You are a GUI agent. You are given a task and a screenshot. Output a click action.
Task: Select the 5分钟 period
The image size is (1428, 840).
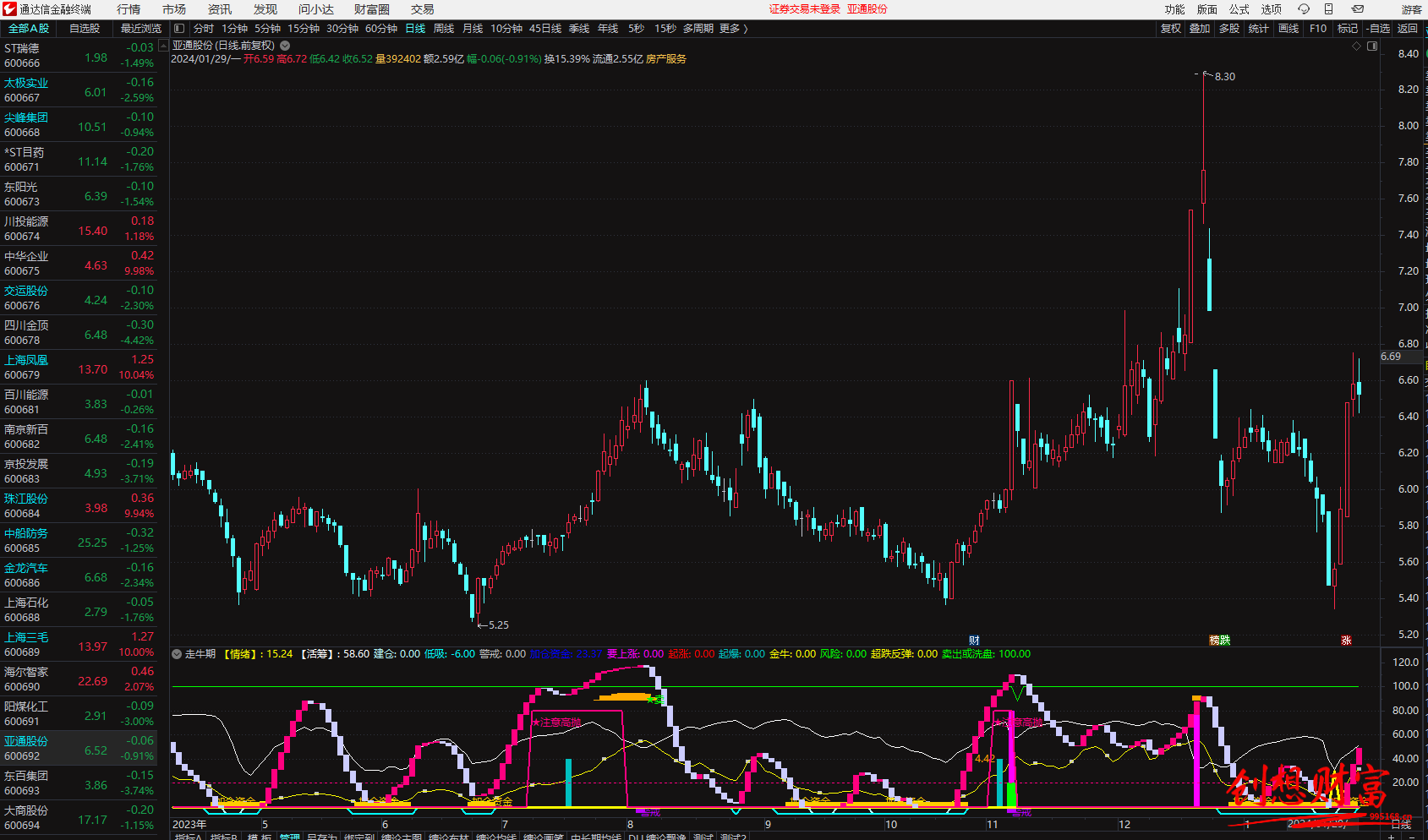[x=267, y=29]
